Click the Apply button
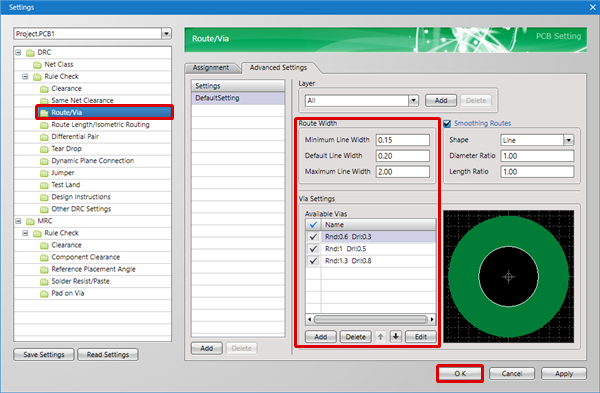600x393 pixels. click(564, 373)
